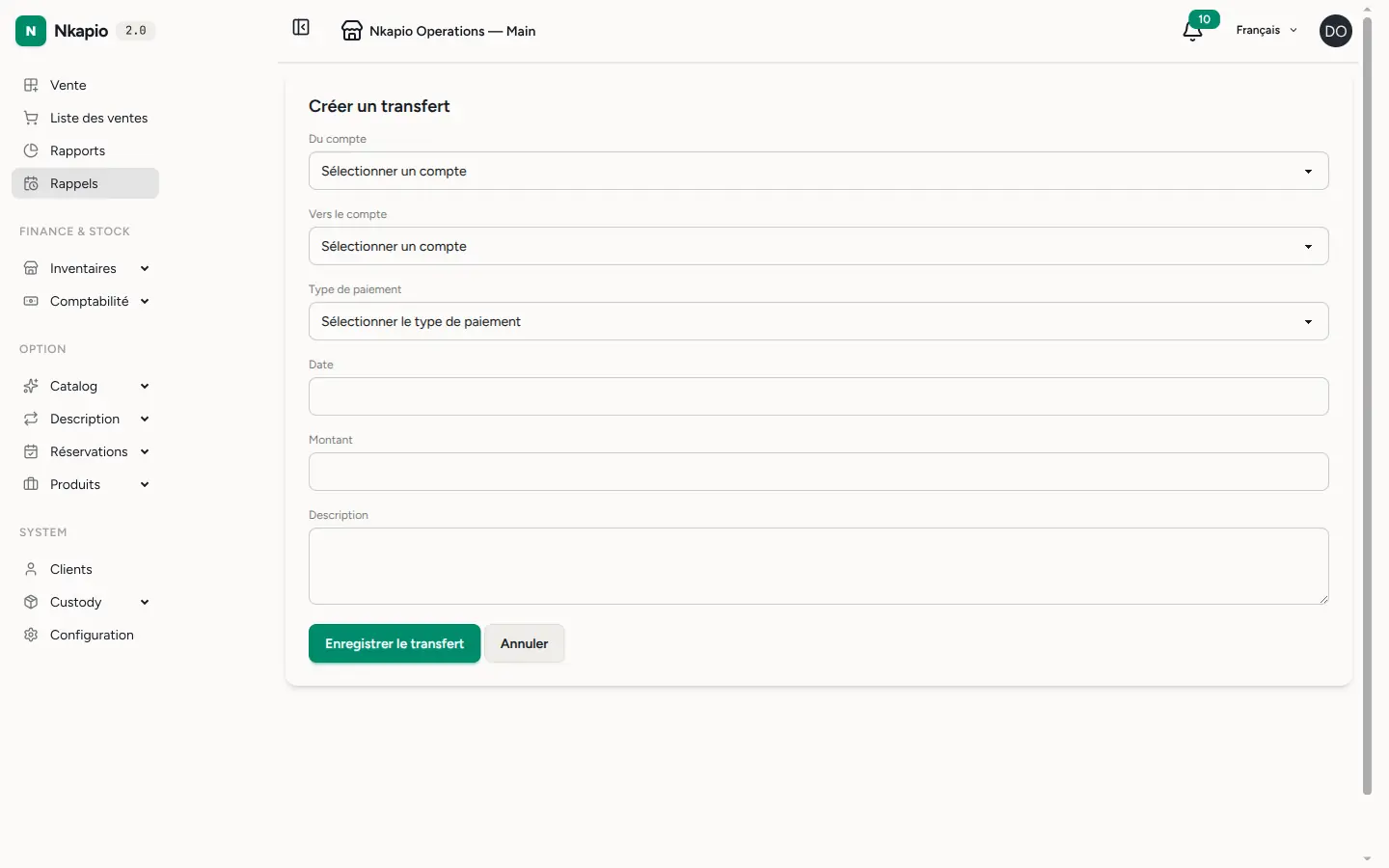1389x868 pixels.
Task: Click the OPTION section label
Action: coord(42,349)
